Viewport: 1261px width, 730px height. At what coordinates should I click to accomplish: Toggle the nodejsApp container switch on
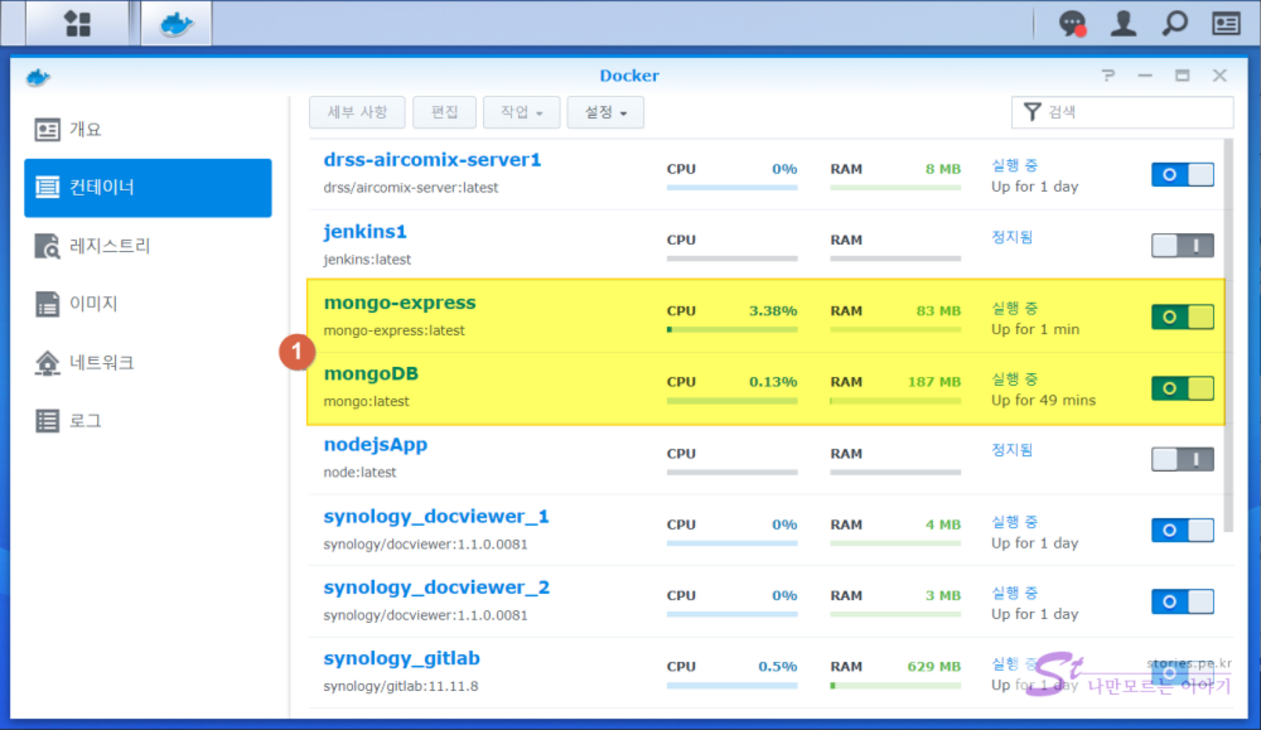pyautogui.click(x=1182, y=459)
